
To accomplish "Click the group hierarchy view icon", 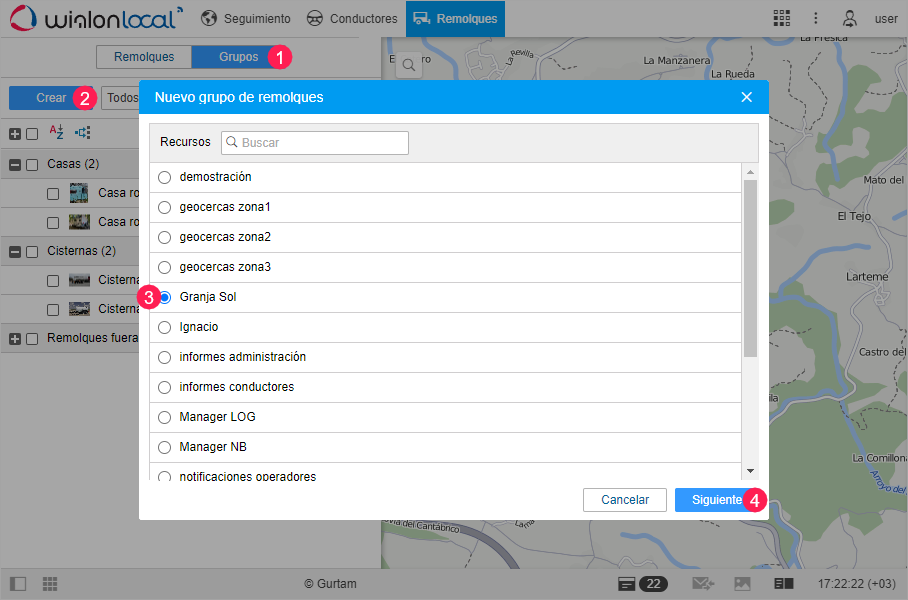I will (82, 133).
